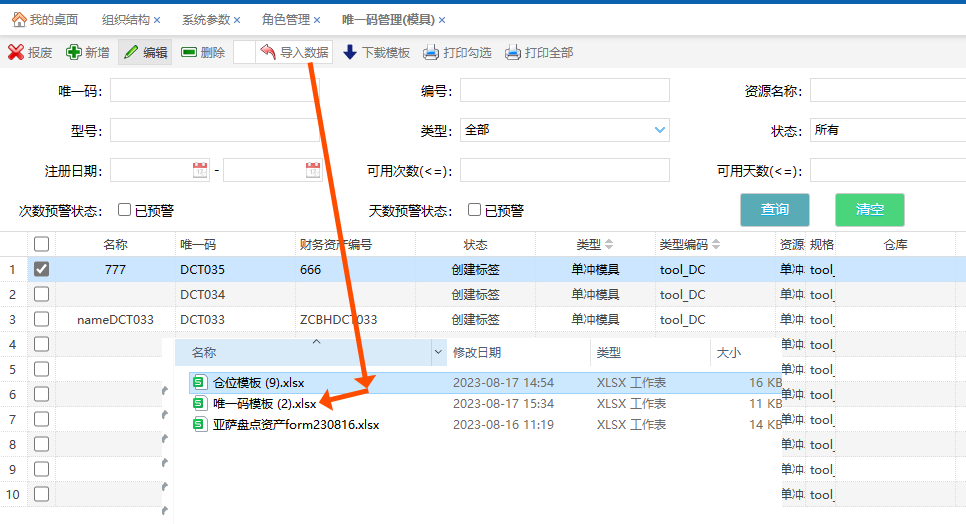Click the 新增 add toolbar button
966x524 pixels.
(87, 53)
